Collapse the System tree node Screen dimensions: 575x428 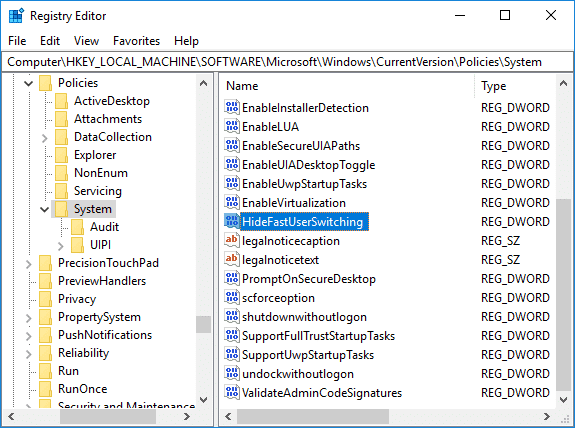coord(44,209)
